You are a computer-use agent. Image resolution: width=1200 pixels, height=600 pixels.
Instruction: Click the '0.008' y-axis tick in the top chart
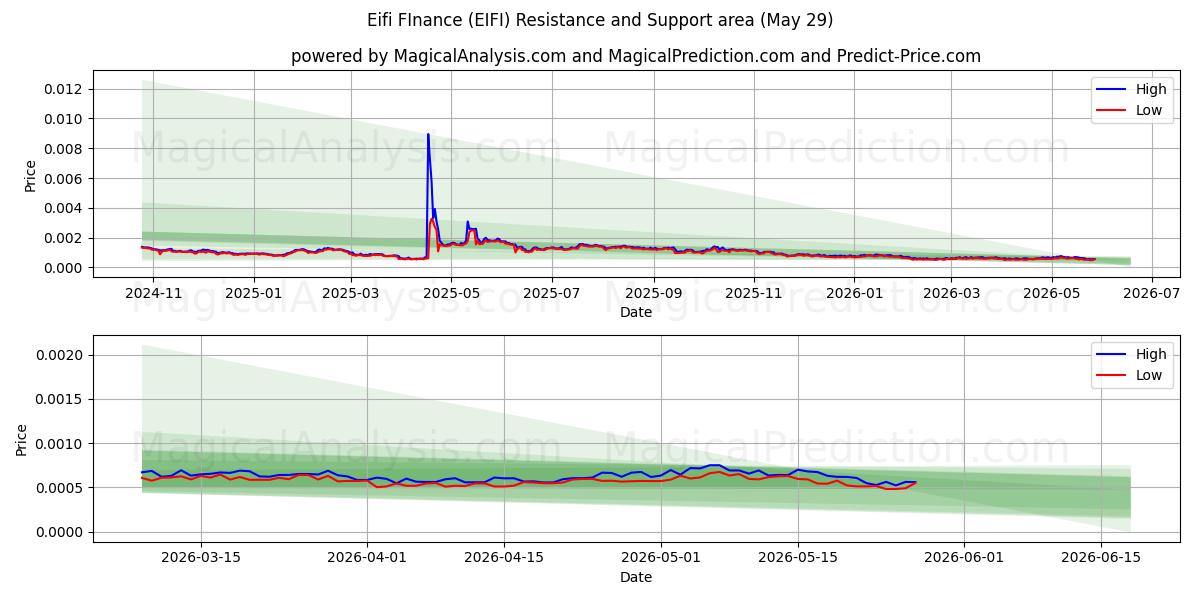pyautogui.click(x=63, y=149)
